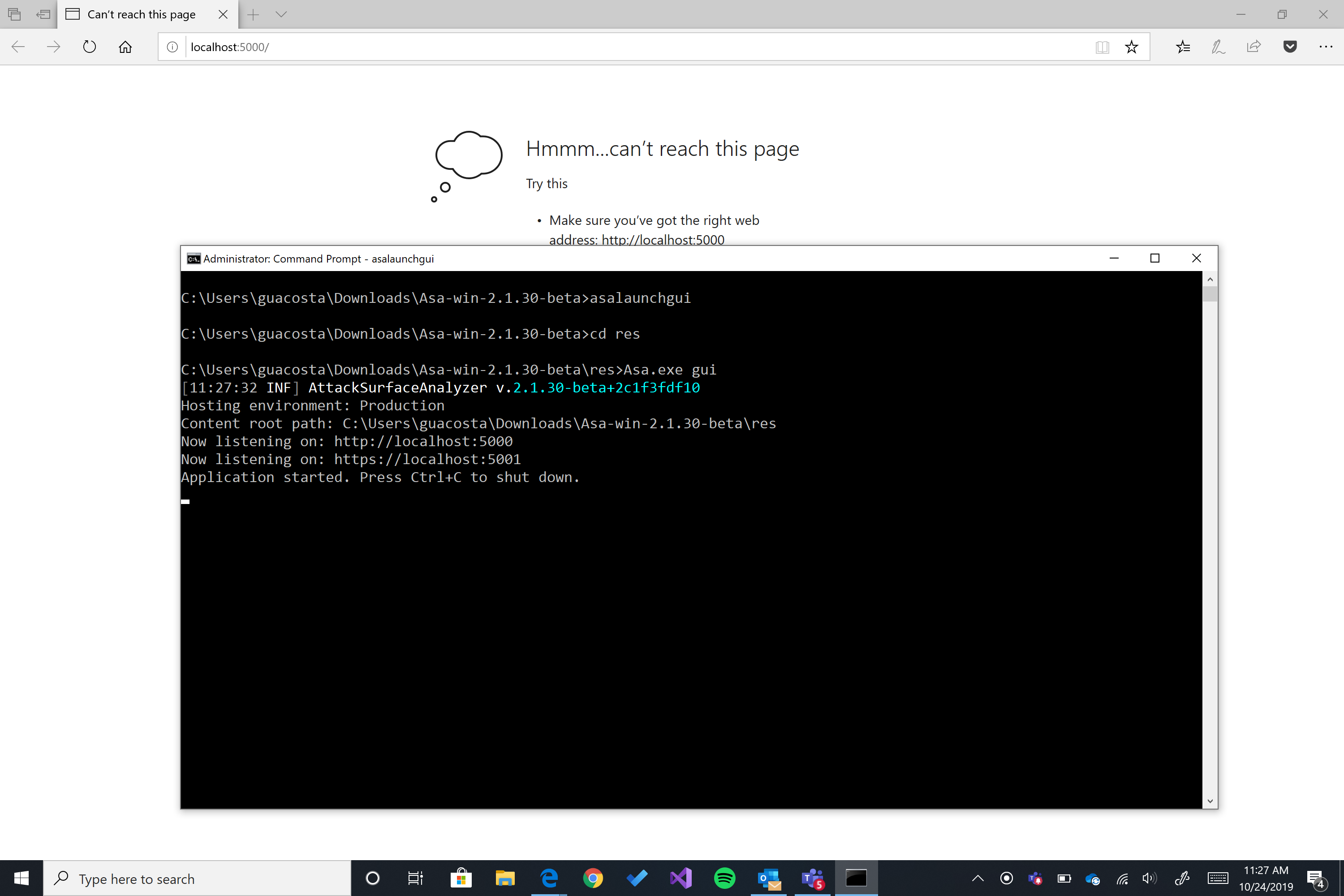Screen dimensions: 1344x896
Task: Refresh the localhost page
Action: 89,47
